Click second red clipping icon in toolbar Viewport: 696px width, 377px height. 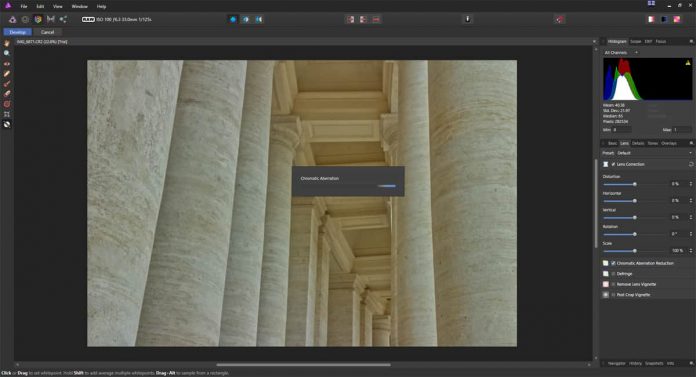pos(363,19)
